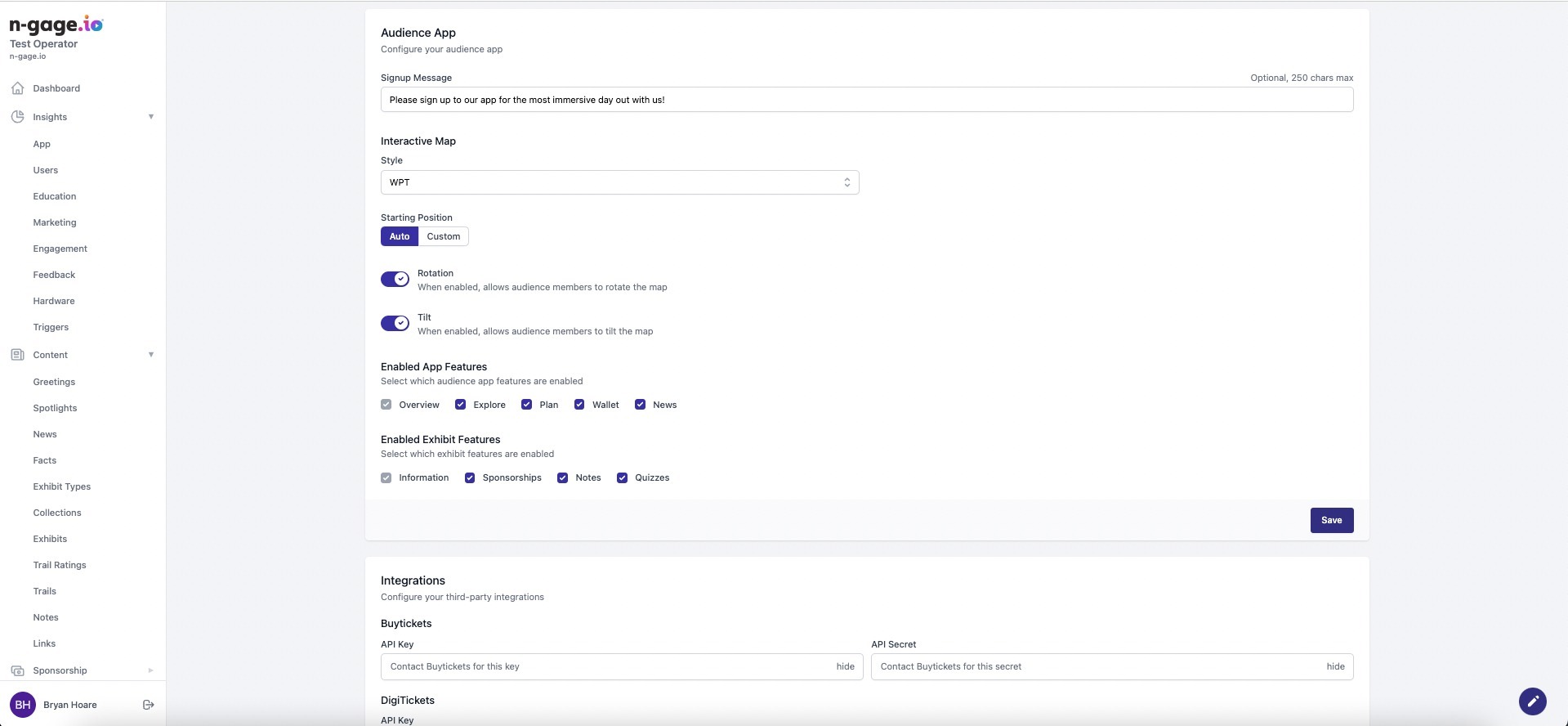Click the Insights pie chart icon

[x=17, y=117]
